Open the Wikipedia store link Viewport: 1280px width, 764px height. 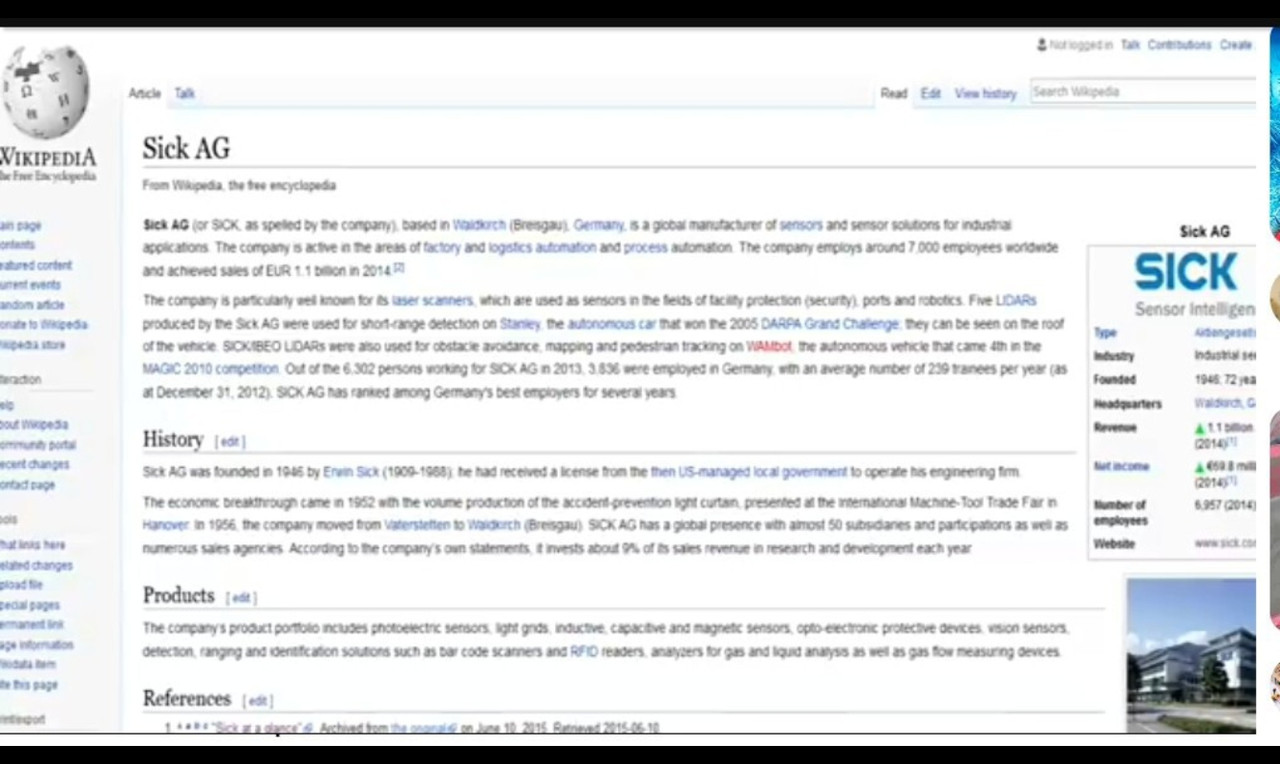32,345
